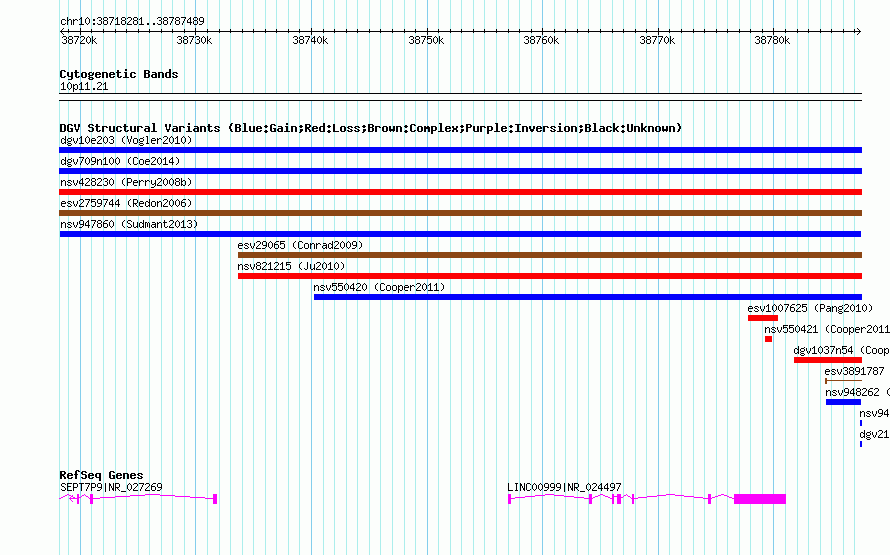Click the dgv10e203 (Vogler2010) variant label
Viewport: 890px width, 555px height.
126,140
